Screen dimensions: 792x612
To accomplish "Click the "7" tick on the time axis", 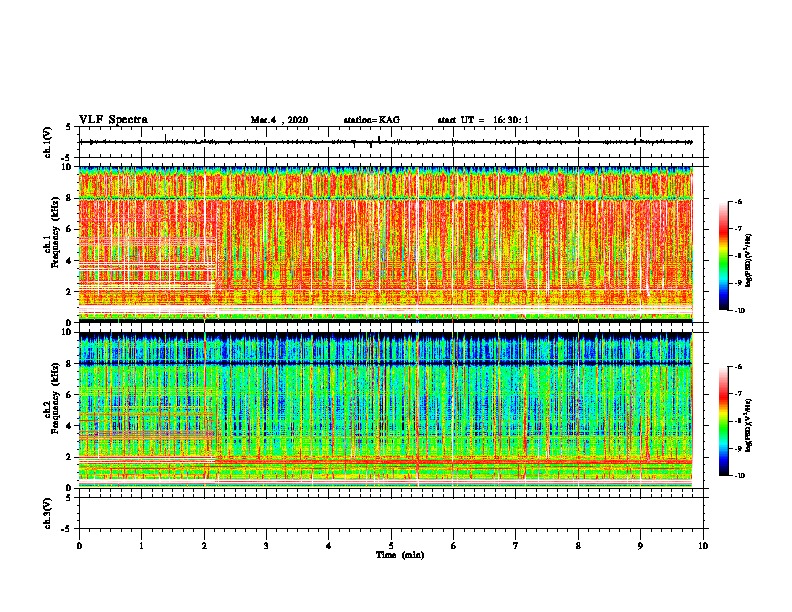I will (516, 546).
